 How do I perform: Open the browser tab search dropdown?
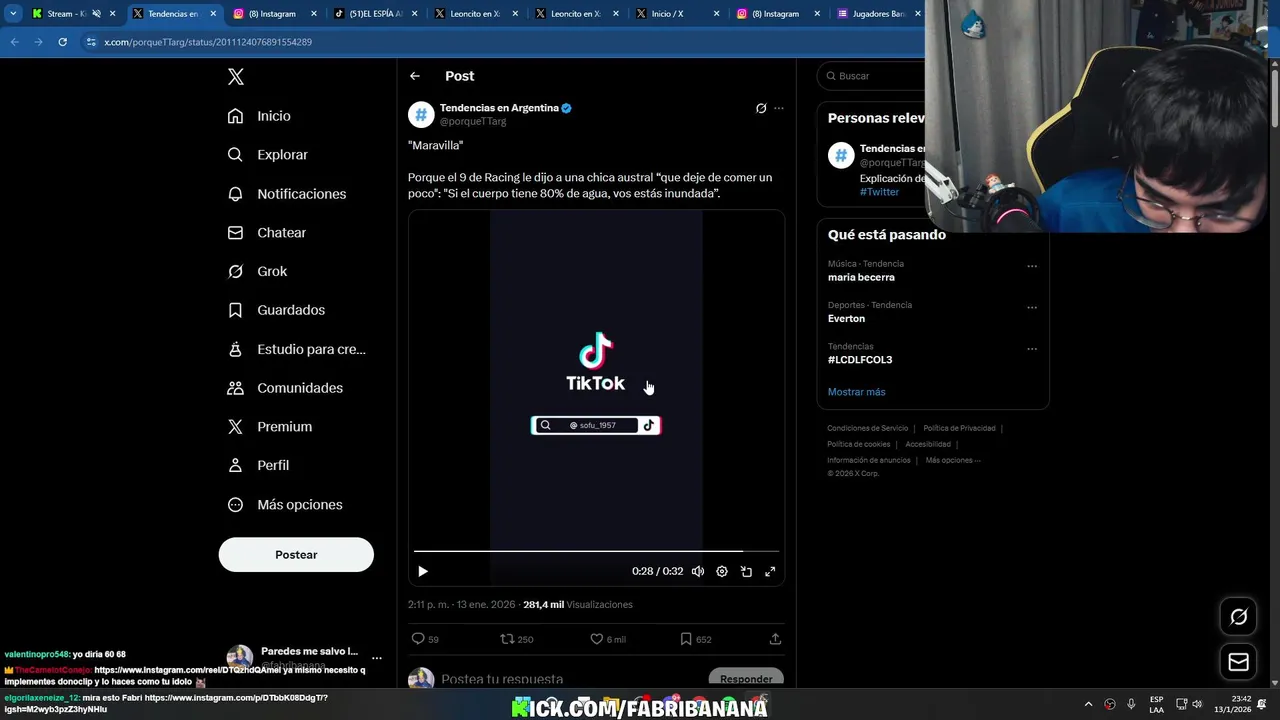(12, 14)
